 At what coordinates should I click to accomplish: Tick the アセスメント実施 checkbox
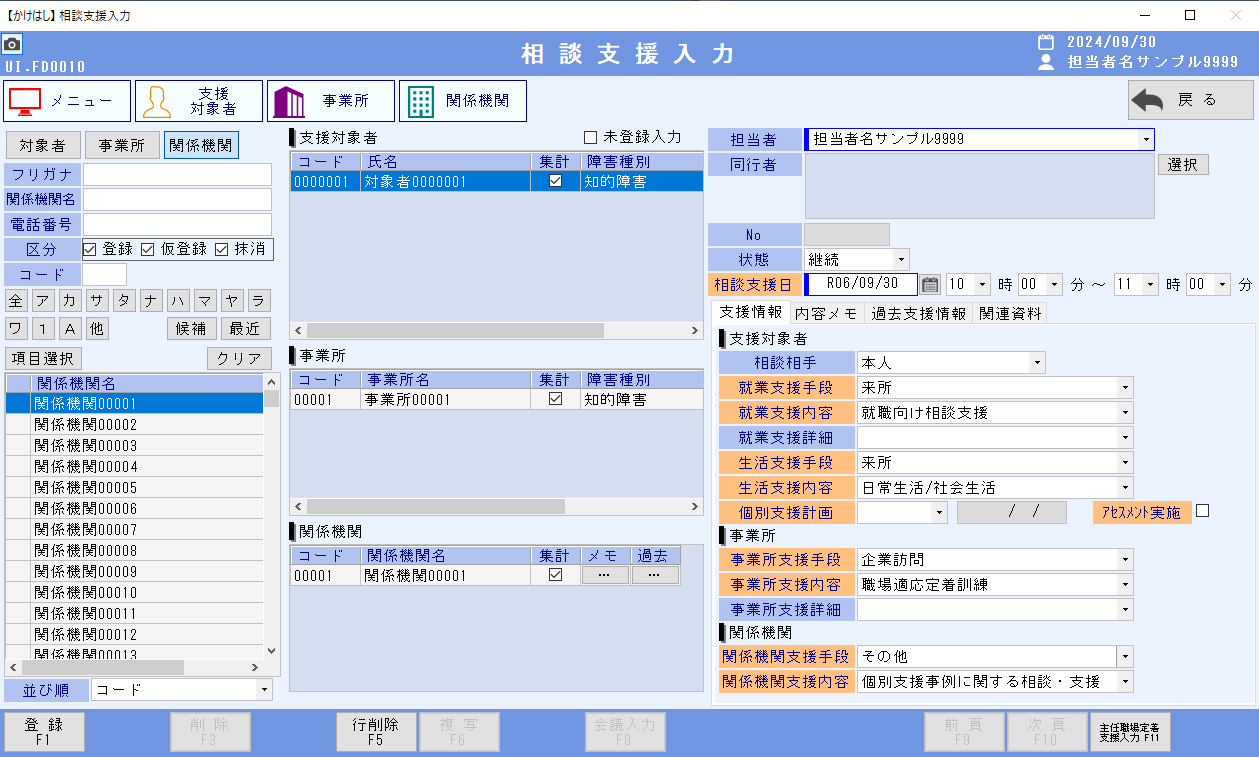pos(1203,511)
